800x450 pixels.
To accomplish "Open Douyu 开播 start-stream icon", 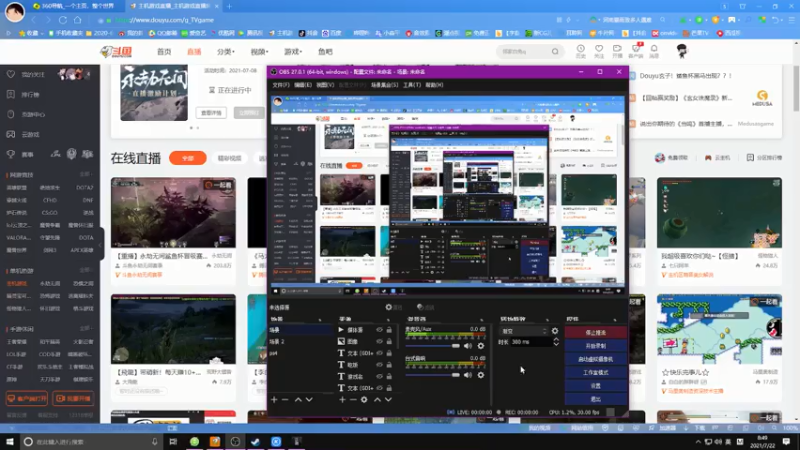I will point(617,51).
